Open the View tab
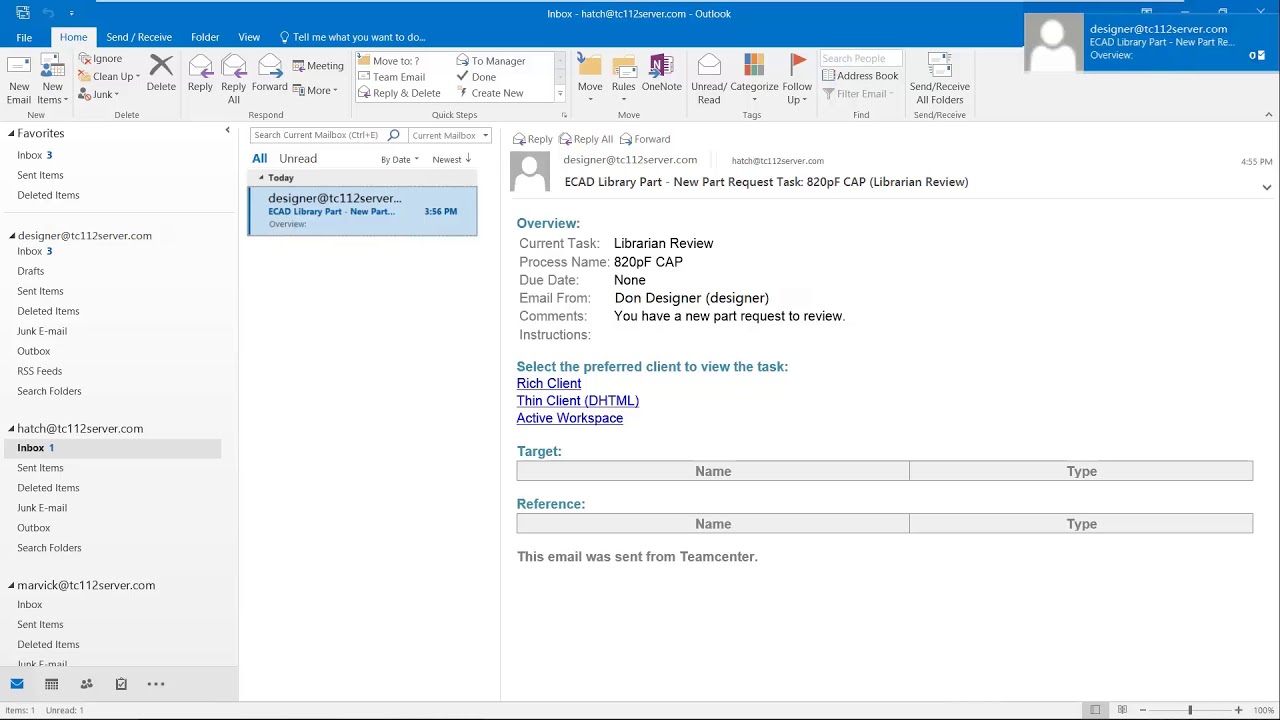 249,37
